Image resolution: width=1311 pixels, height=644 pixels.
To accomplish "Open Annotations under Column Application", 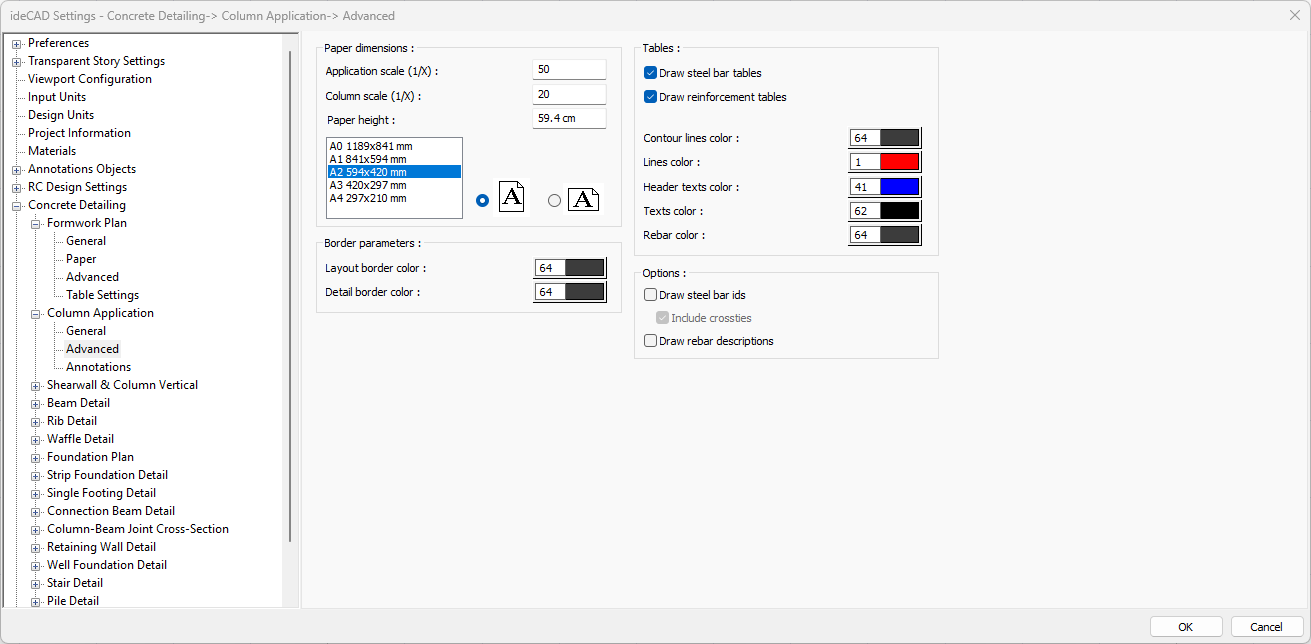I will [x=98, y=367].
